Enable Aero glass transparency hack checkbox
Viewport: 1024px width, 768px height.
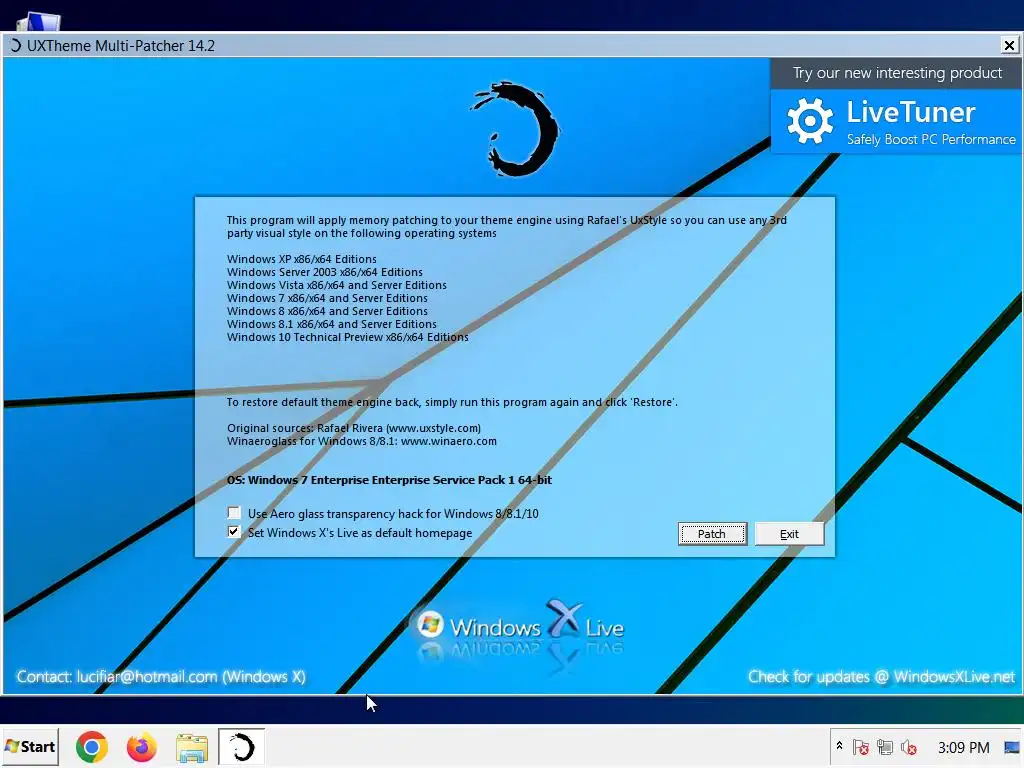[234, 513]
